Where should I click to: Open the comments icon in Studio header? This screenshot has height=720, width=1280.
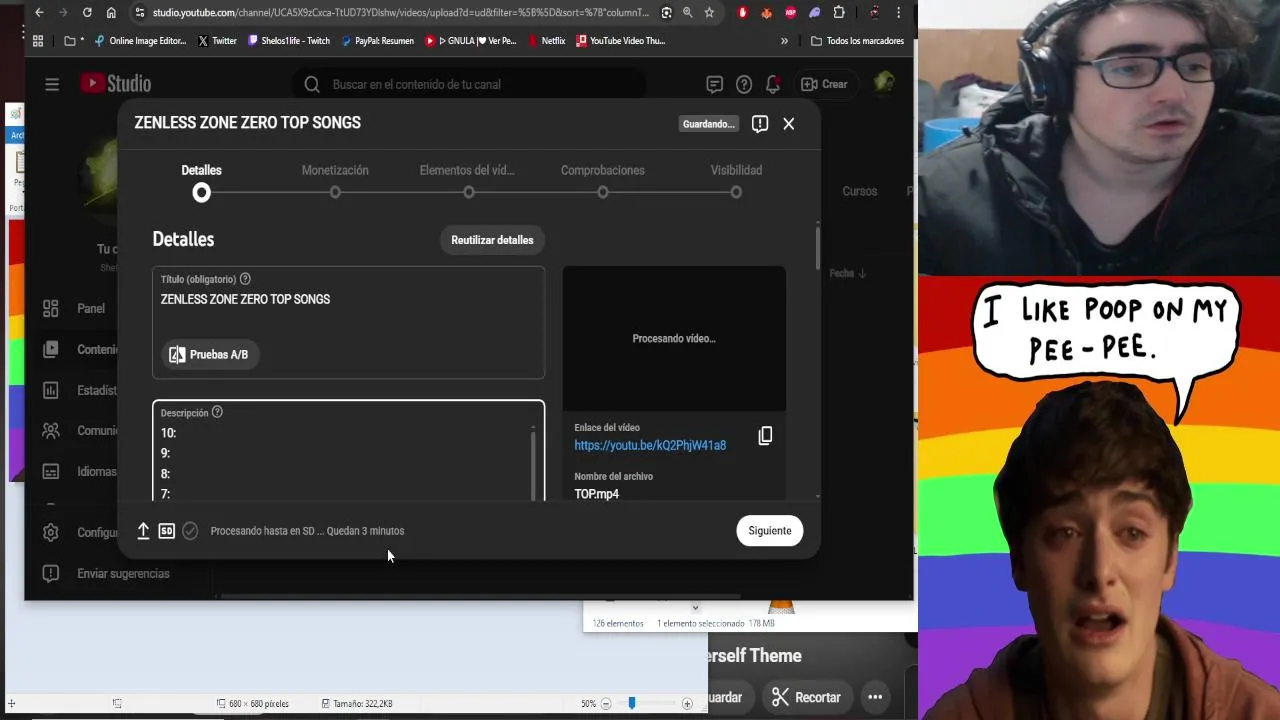[x=714, y=84]
